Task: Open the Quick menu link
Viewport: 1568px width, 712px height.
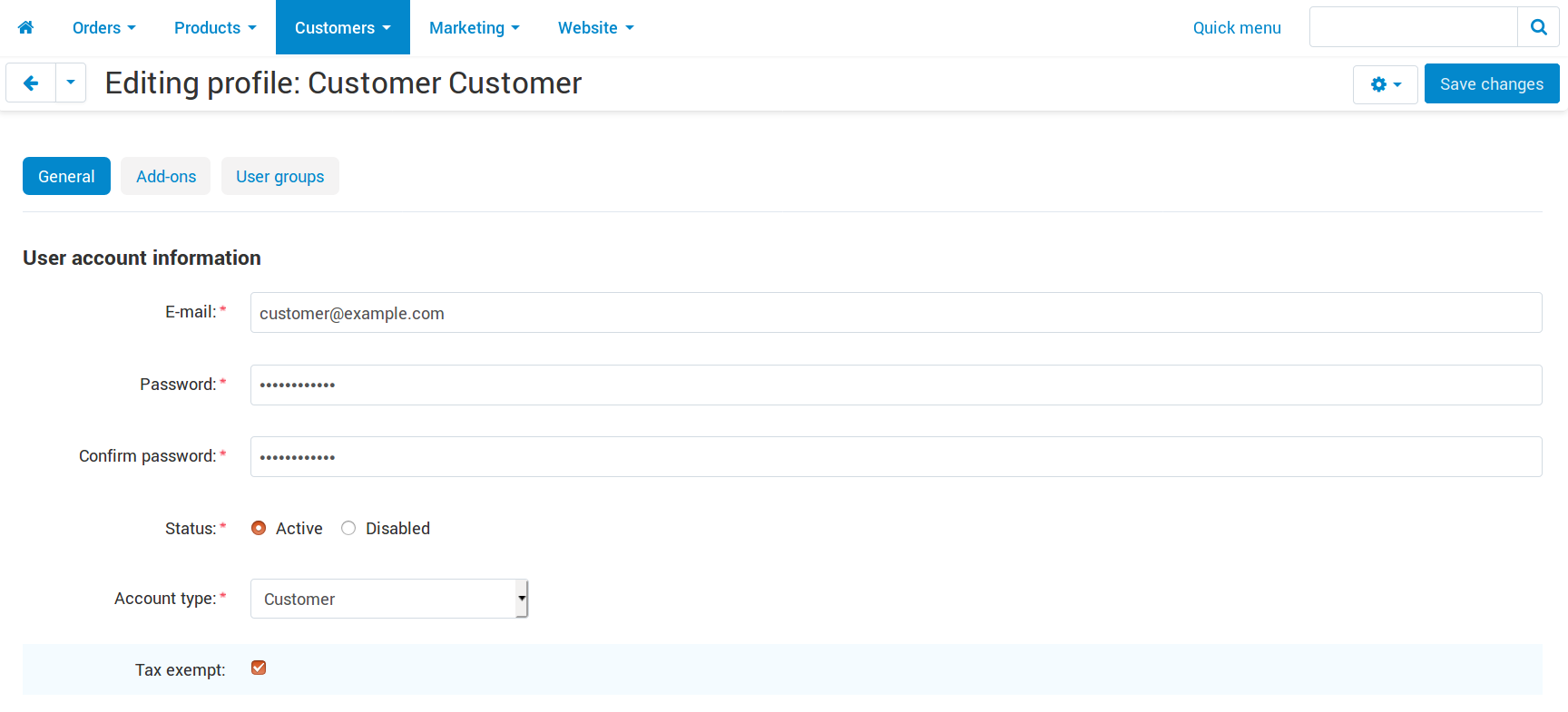Action: point(1237,27)
